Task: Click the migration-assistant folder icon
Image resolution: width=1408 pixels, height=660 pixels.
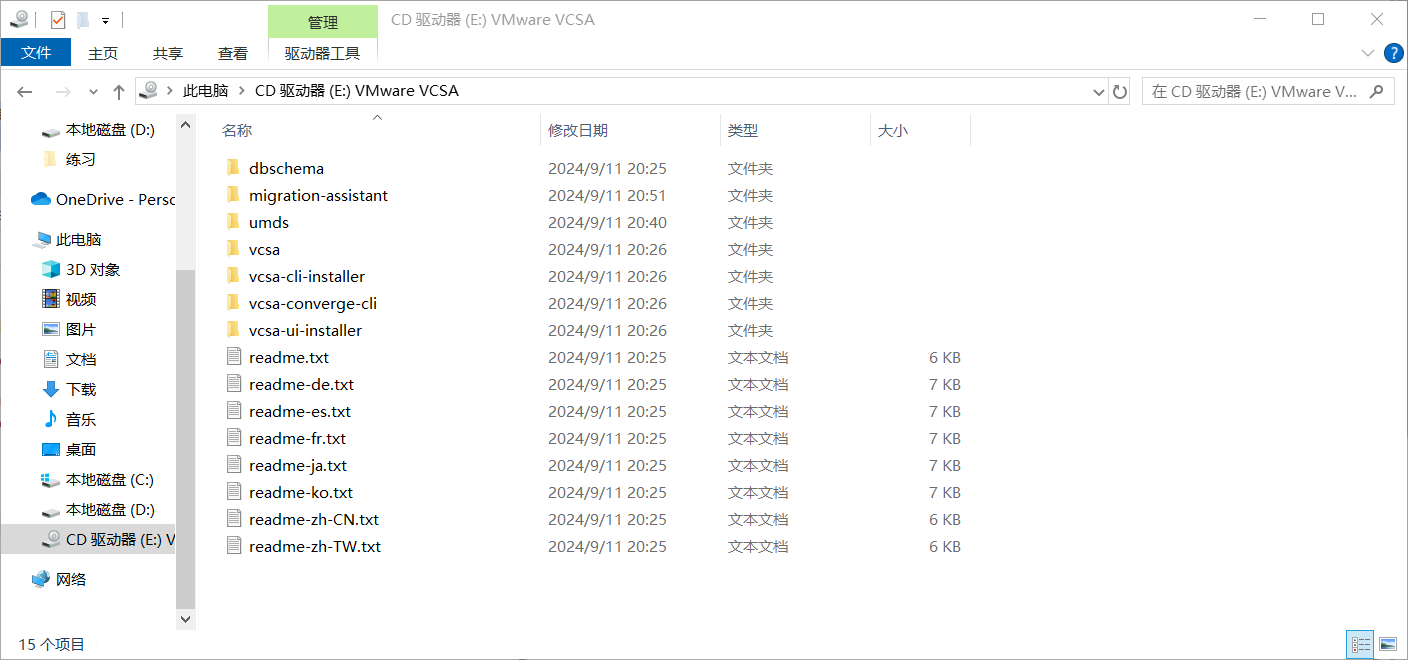Action: click(233, 195)
